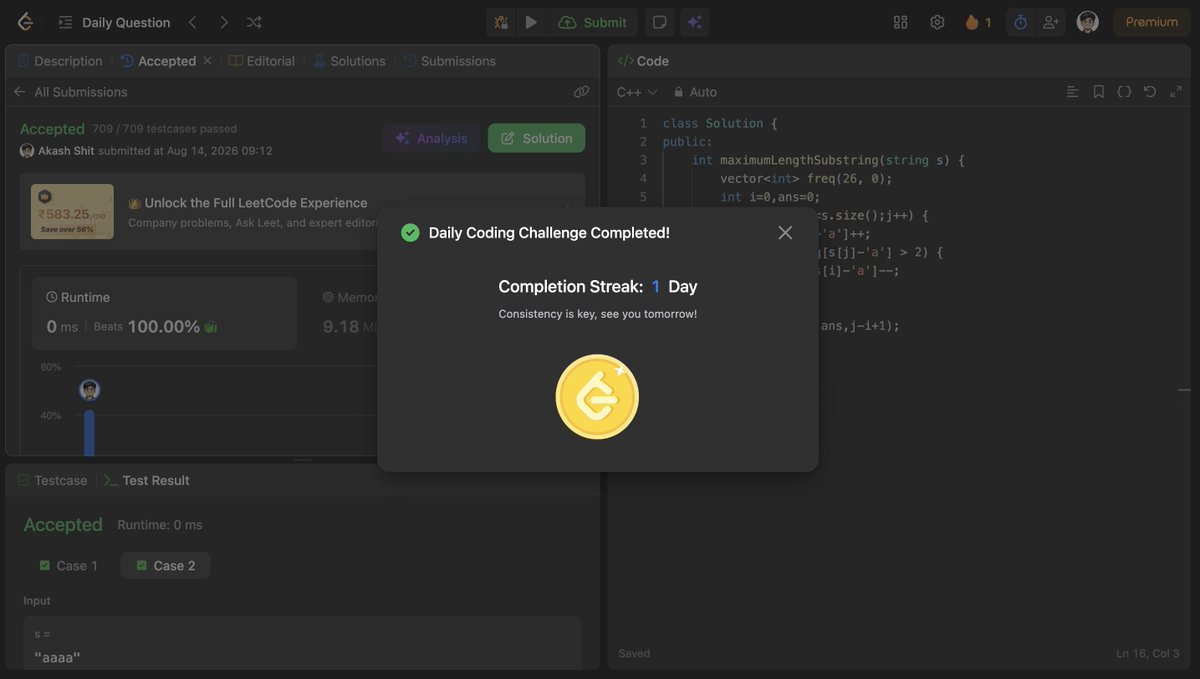Open the notes sticky icon
Image resolution: width=1200 pixels, height=679 pixels.
(660, 22)
